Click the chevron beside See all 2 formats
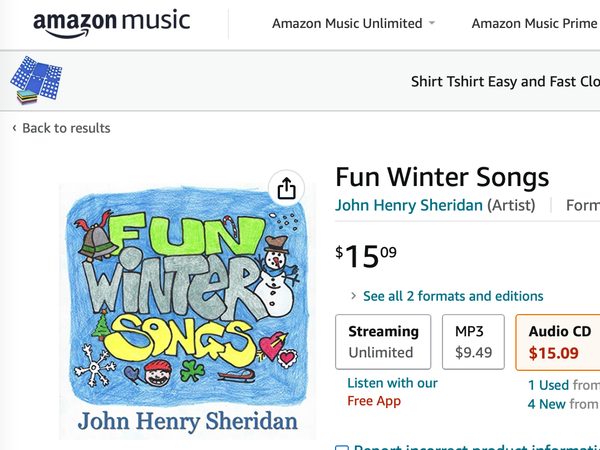The height and width of the screenshot is (450, 600). [354, 296]
